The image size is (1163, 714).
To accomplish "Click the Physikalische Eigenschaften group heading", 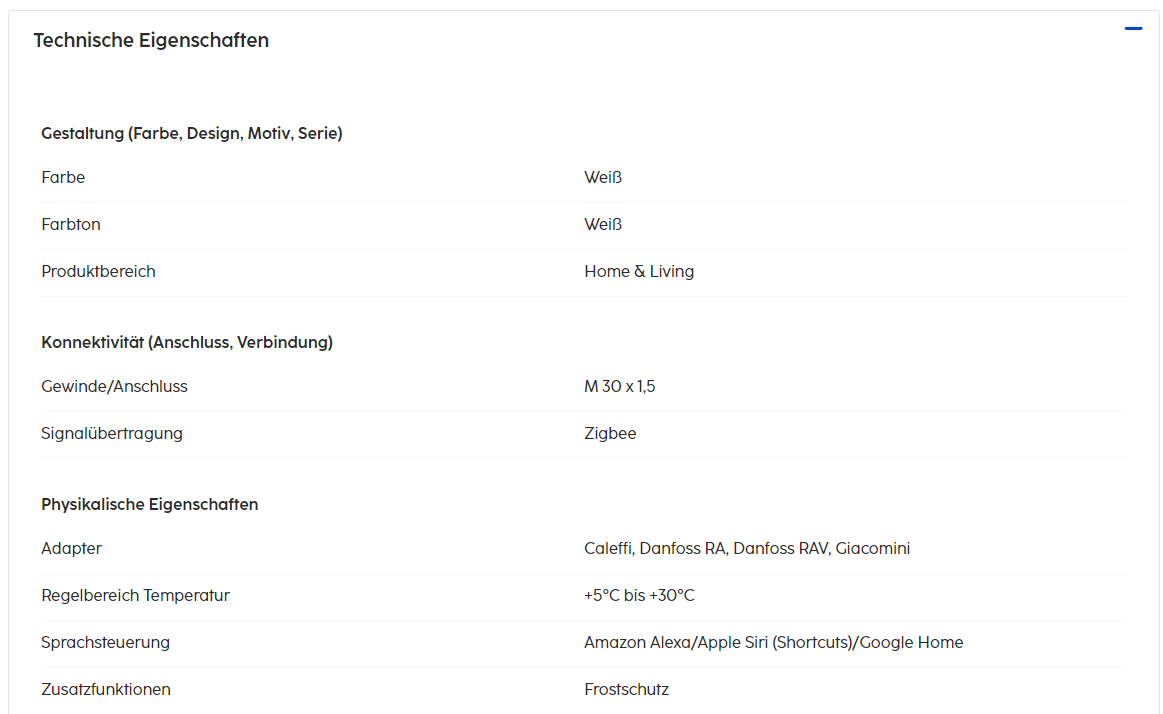I will 150,504.
